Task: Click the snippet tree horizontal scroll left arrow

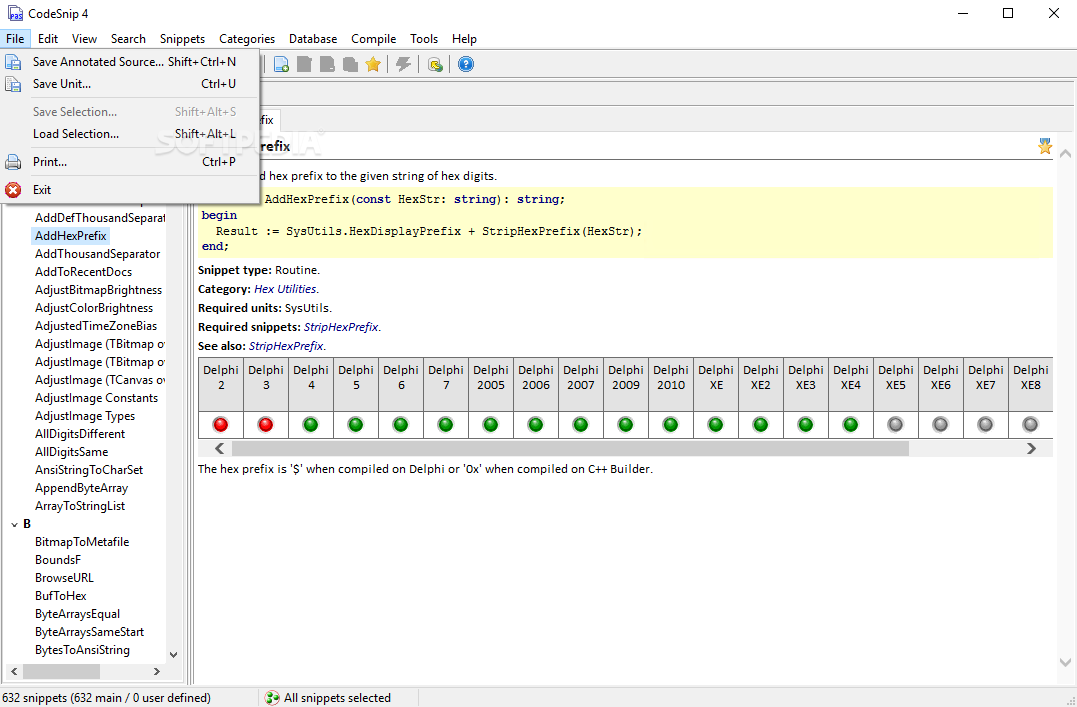Action: point(13,671)
